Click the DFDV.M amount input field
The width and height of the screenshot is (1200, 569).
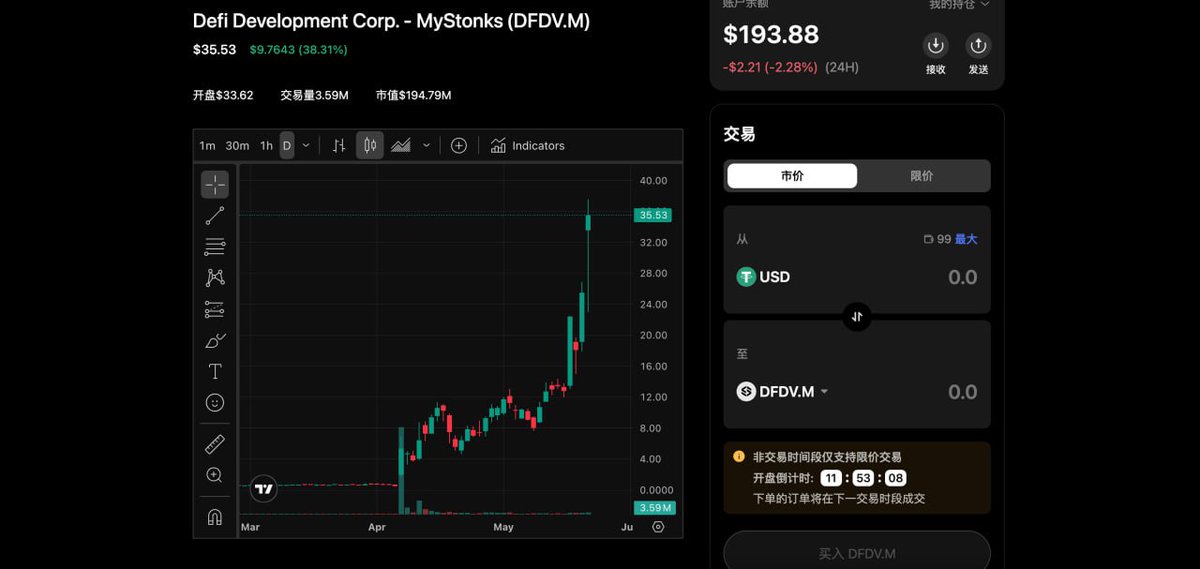pyautogui.click(x=962, y=392)
